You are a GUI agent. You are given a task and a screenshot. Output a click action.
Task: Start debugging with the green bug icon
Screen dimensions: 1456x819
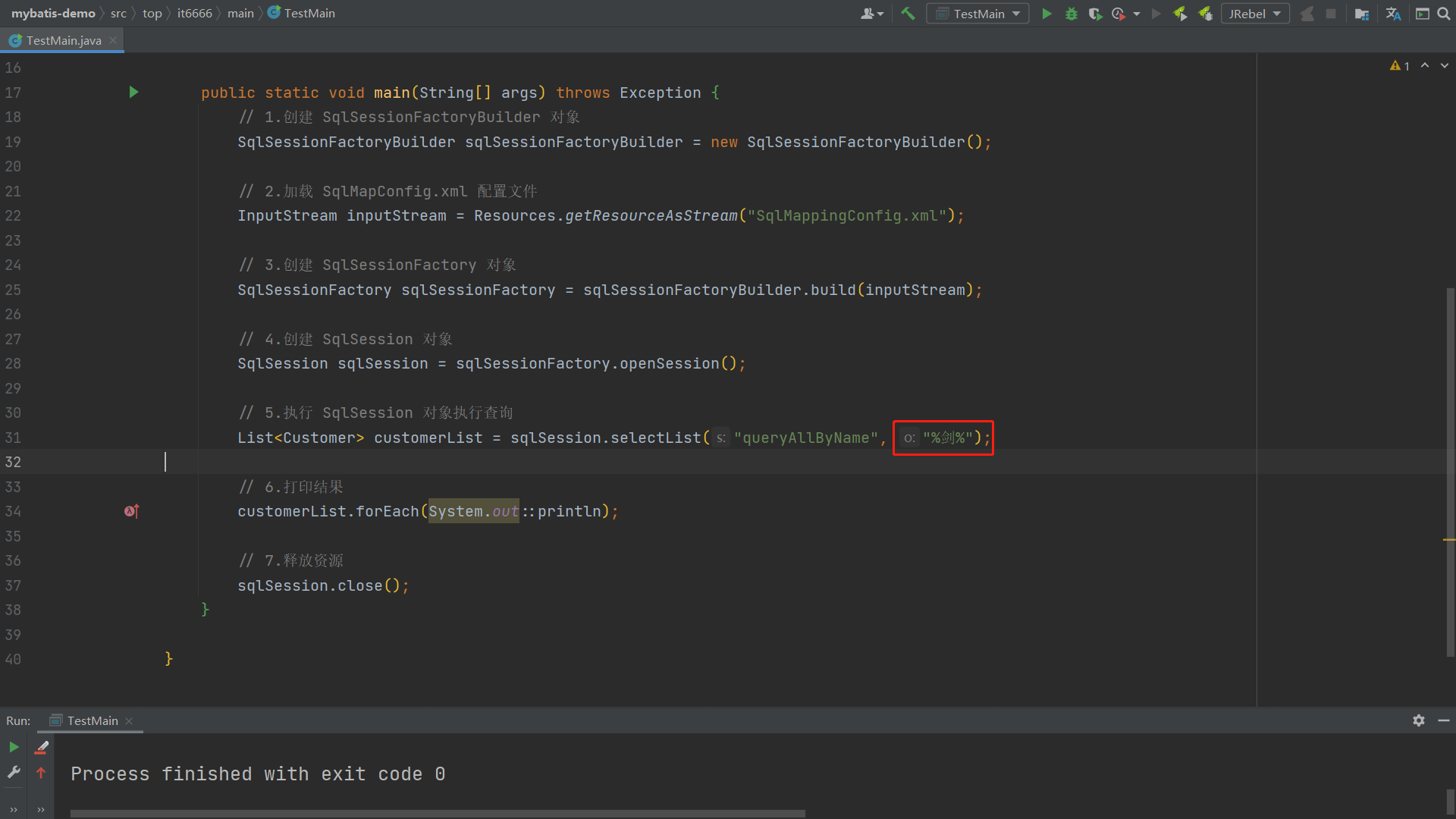click(x=1071, y=14)
